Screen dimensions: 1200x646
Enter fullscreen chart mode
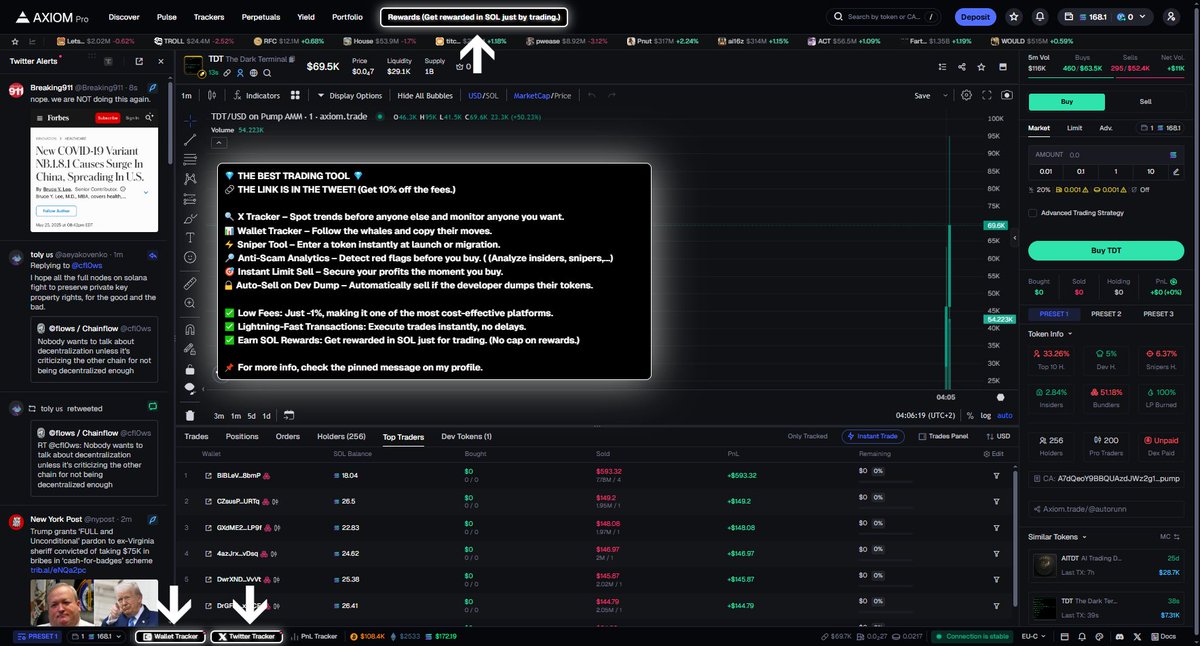coord(987,95)
